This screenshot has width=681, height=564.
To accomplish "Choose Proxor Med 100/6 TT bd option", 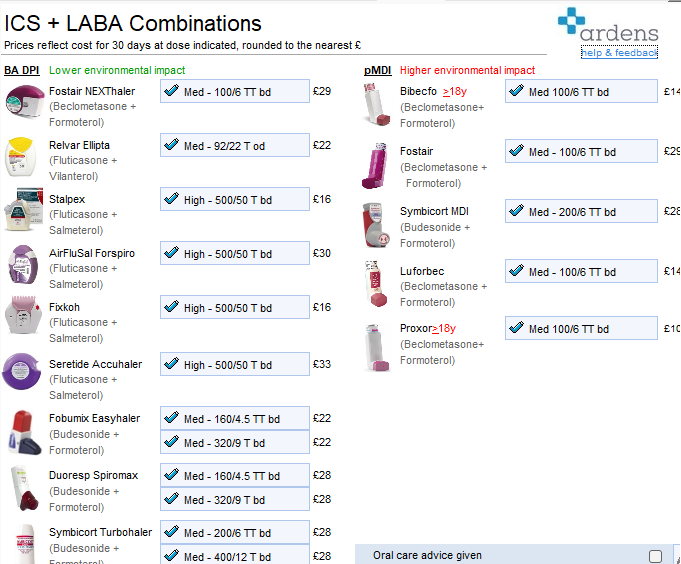I will tap(581, 329).
